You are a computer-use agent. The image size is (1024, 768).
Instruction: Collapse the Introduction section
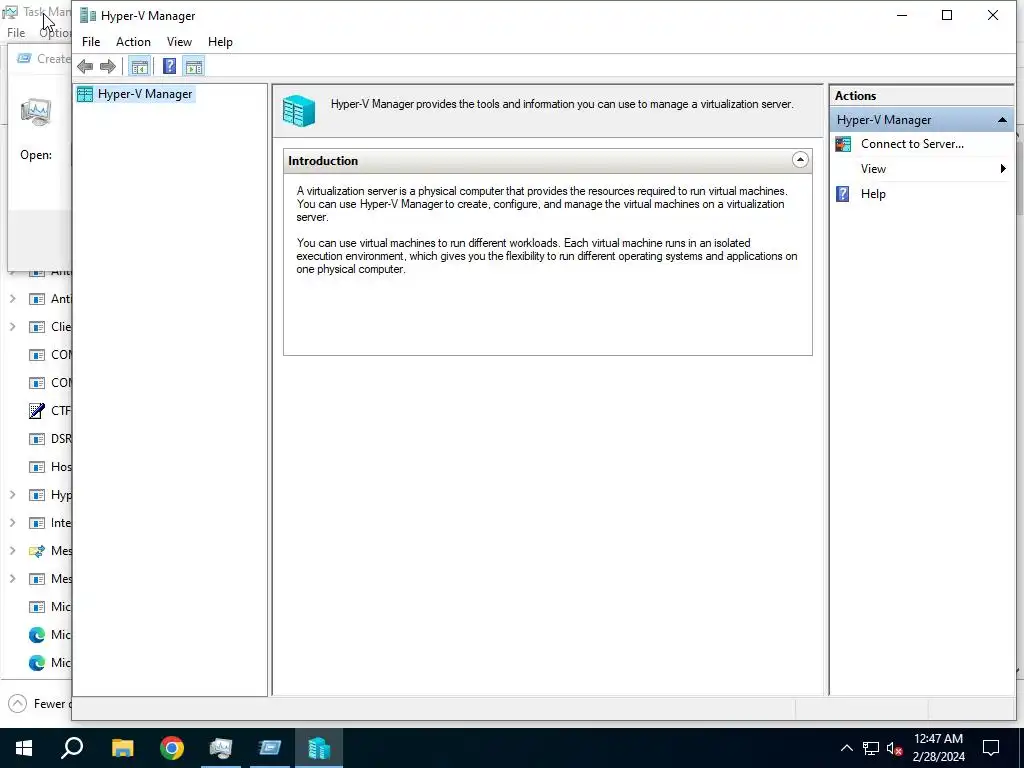click(800, 160)
